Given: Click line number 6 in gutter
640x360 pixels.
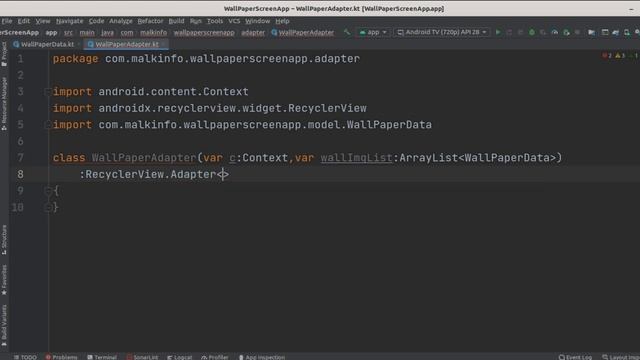Looking at the screenshot, I should 20,141.
